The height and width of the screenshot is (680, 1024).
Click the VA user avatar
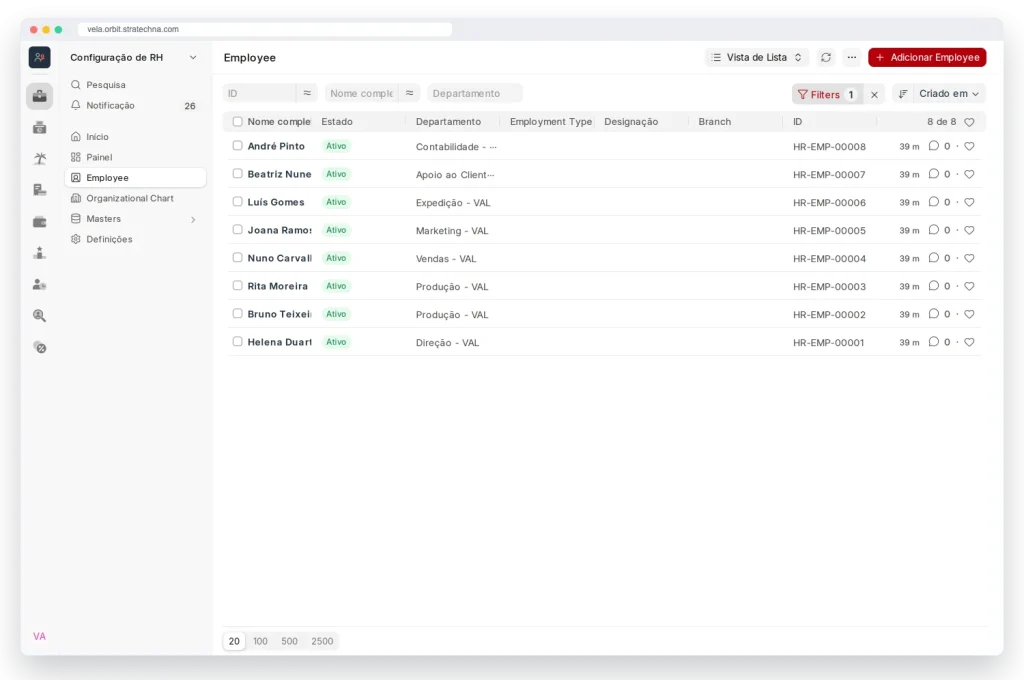click(x=39, y=636)
